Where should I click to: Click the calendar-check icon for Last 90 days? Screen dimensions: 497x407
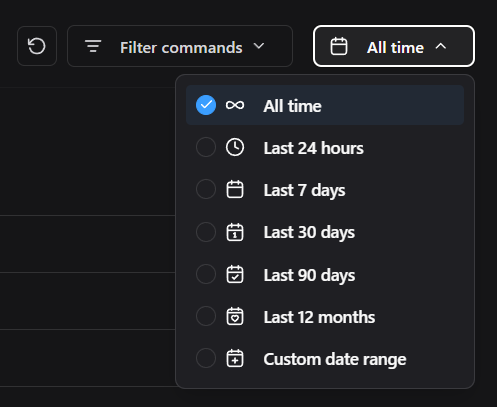[x=235, y=274]
